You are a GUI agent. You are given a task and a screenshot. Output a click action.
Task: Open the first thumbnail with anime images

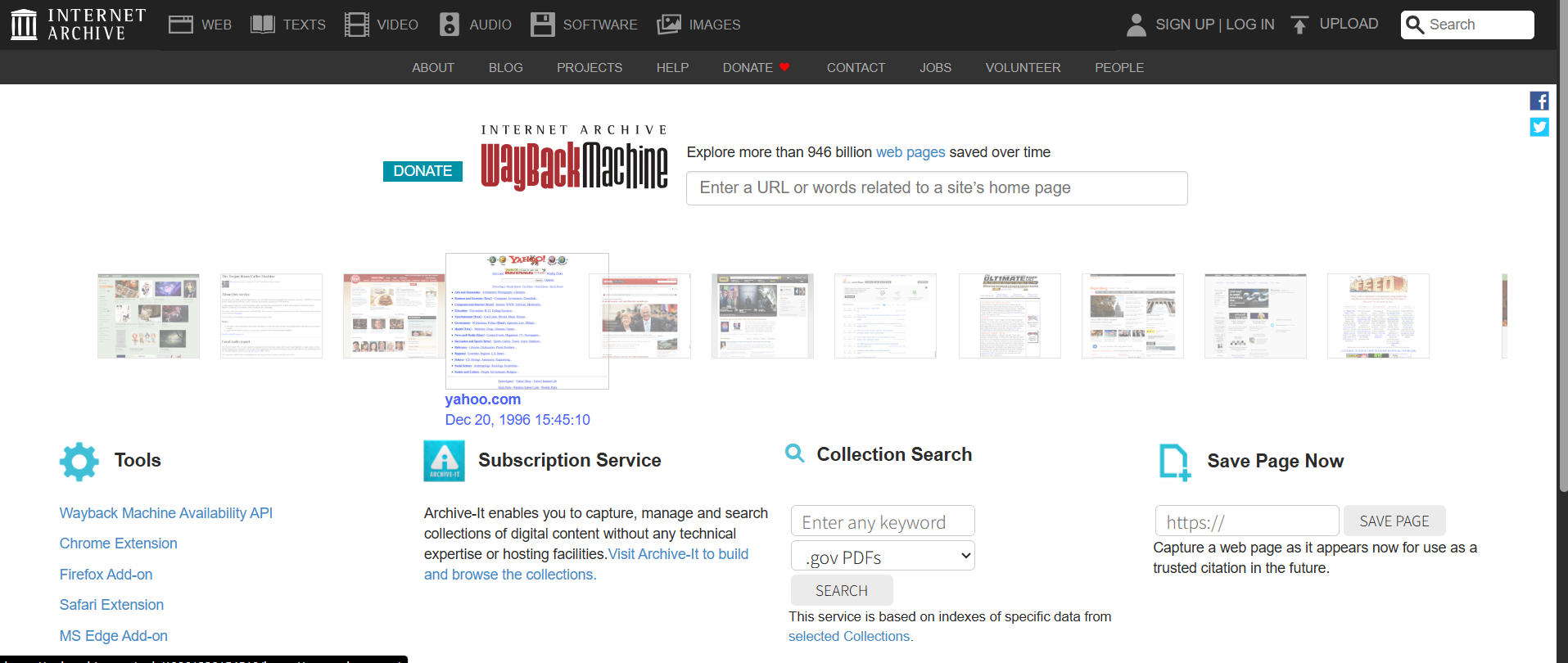click(148, 316)
